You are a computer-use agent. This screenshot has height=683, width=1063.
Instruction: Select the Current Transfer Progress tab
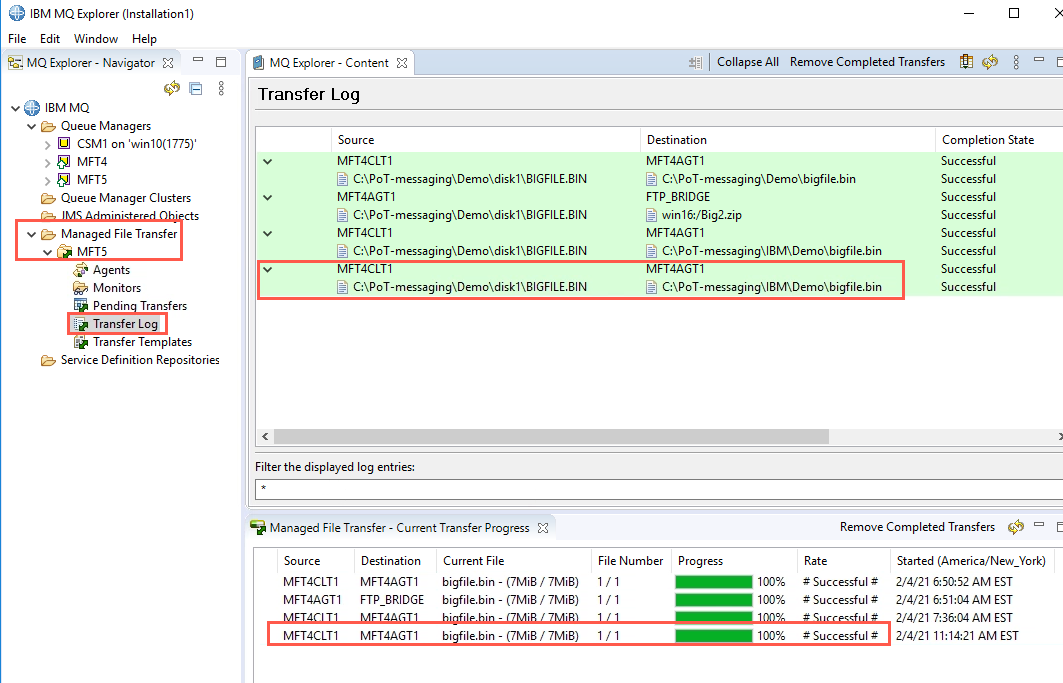click(x=399, y=528)
